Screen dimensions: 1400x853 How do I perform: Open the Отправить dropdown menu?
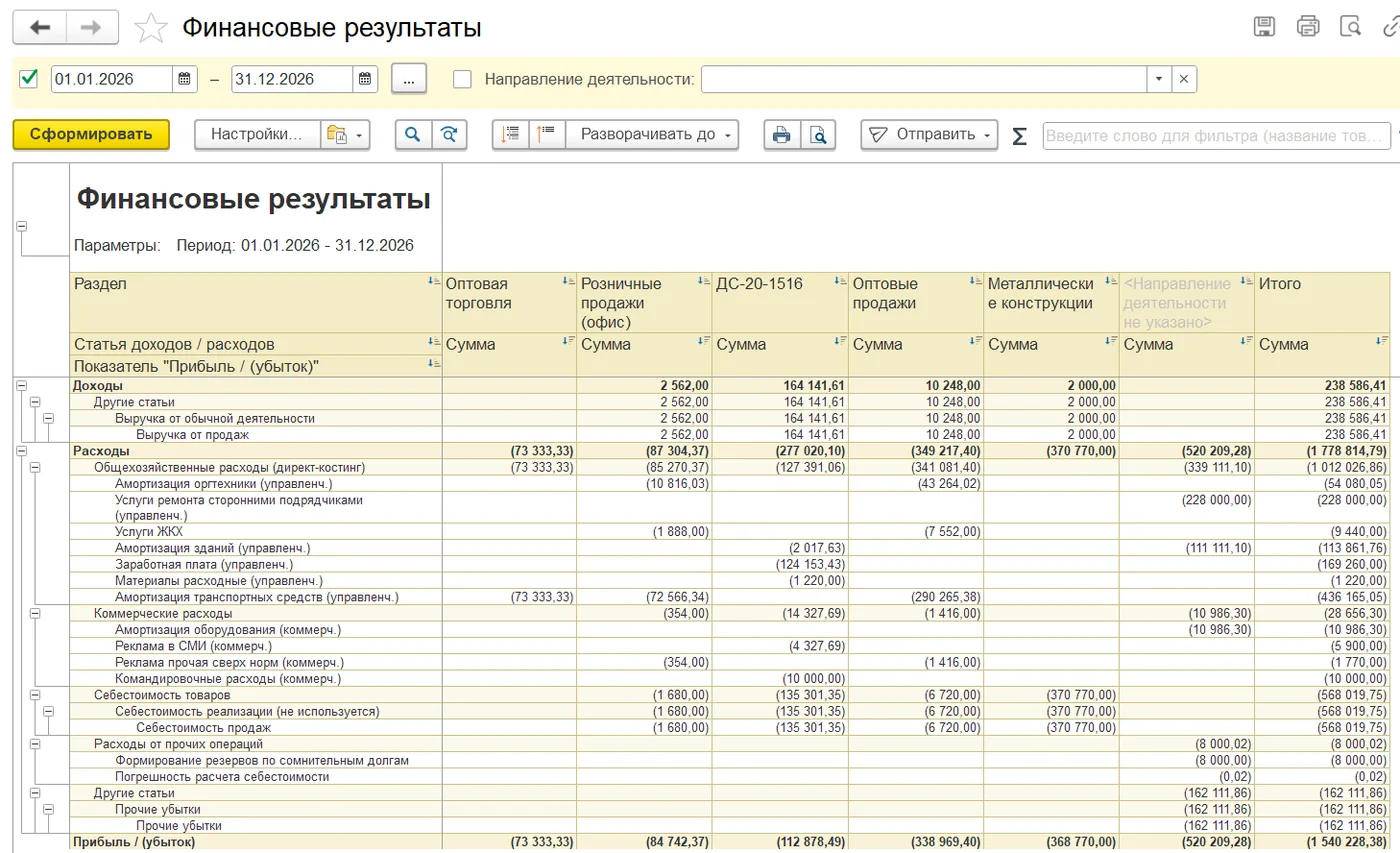click(x=929, y=135)
